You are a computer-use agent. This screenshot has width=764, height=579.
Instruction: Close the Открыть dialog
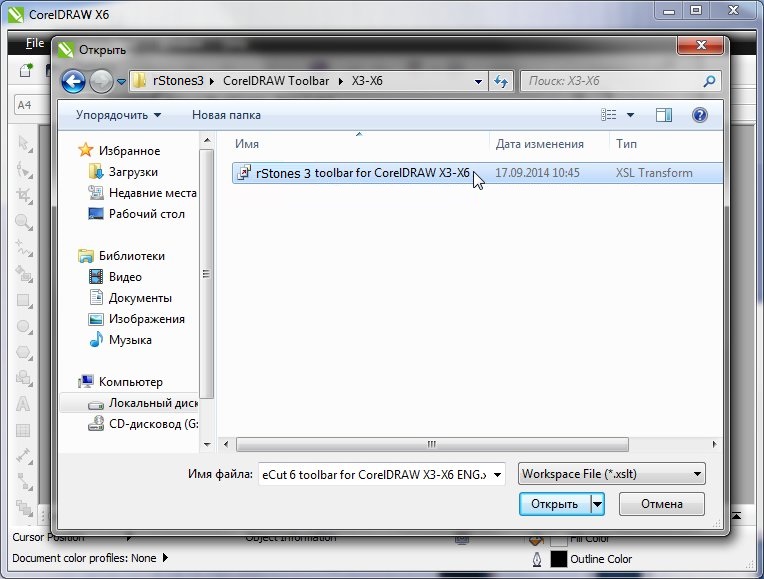coord(701,45)
